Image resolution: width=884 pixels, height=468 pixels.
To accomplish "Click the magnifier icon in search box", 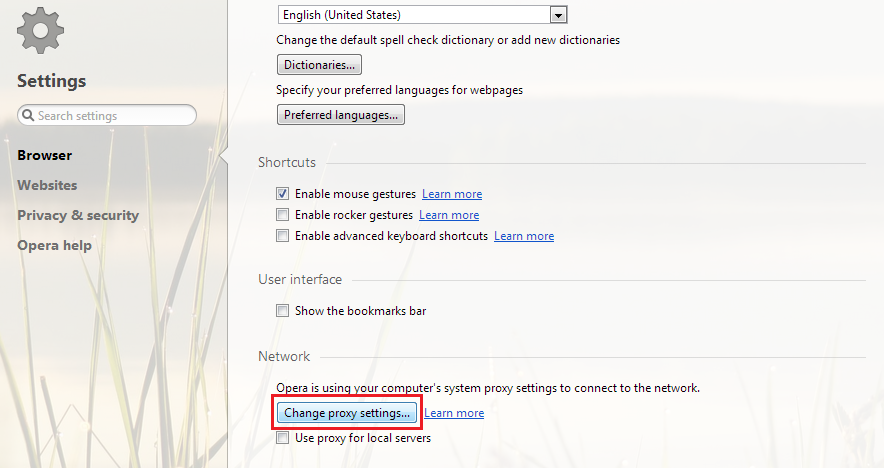I will pos(28,116).
